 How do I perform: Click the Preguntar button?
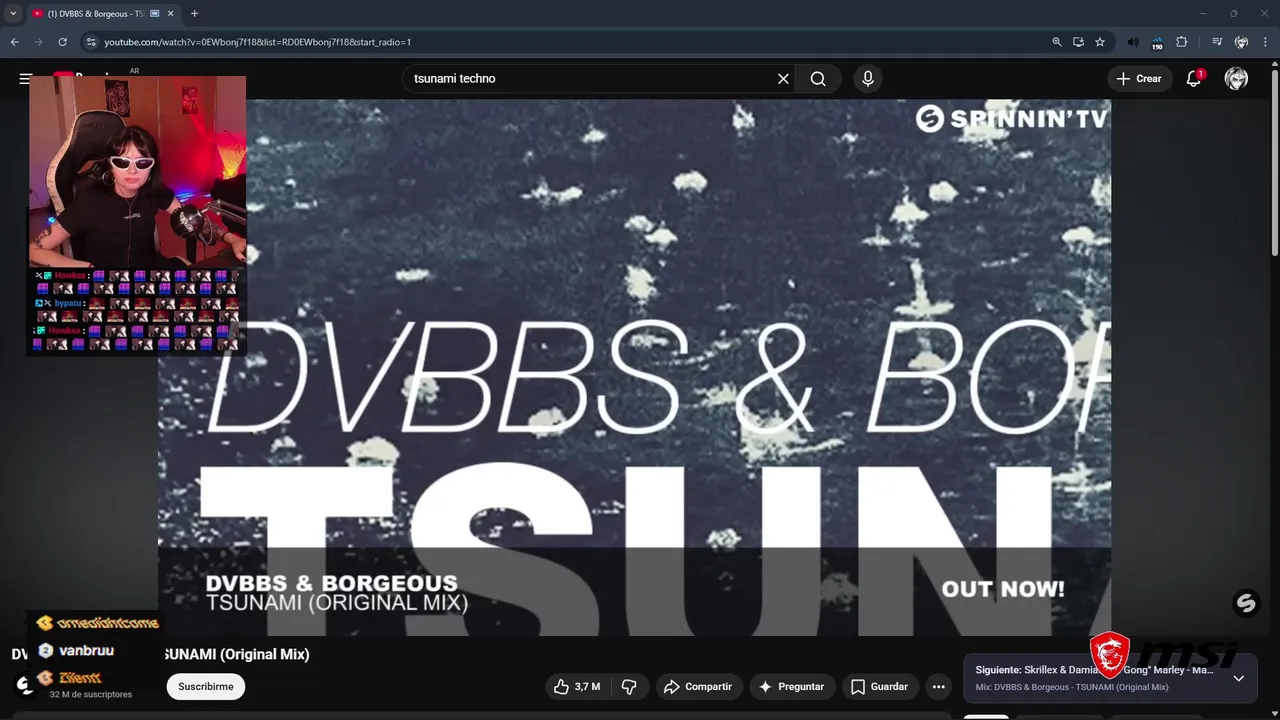pos(792,687)
